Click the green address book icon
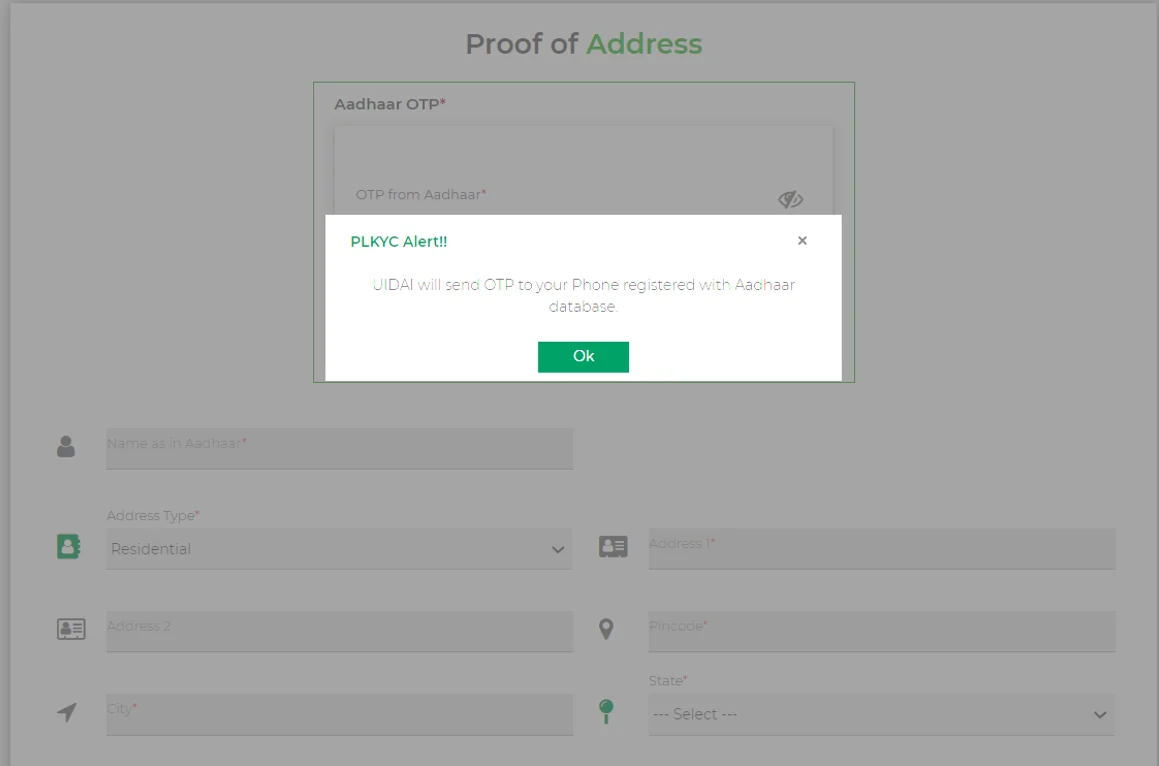The height and width of the screenshot is (766, 1159). coord(68,547)
